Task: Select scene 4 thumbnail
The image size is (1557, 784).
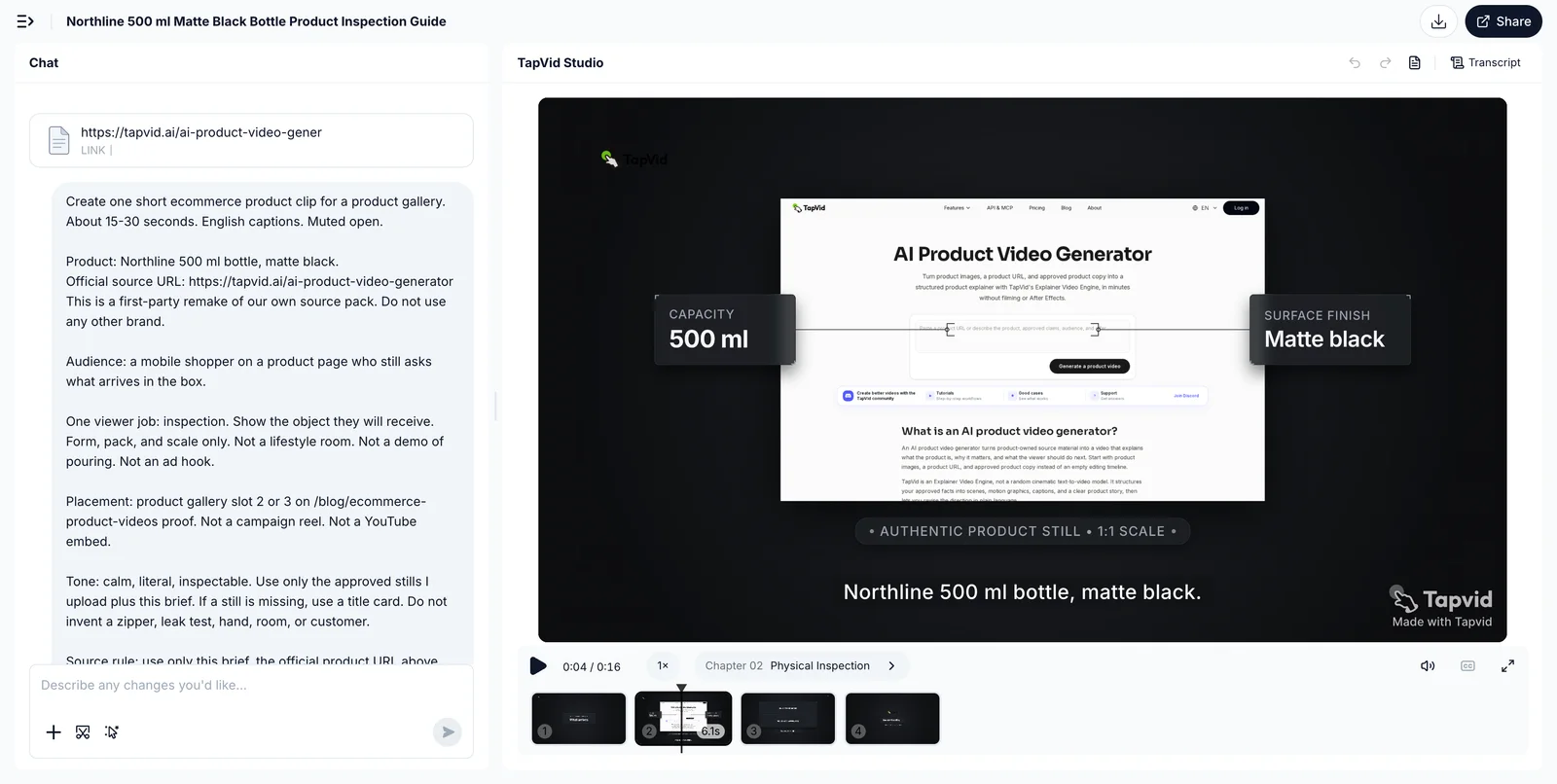Action: tap(892, 719)
